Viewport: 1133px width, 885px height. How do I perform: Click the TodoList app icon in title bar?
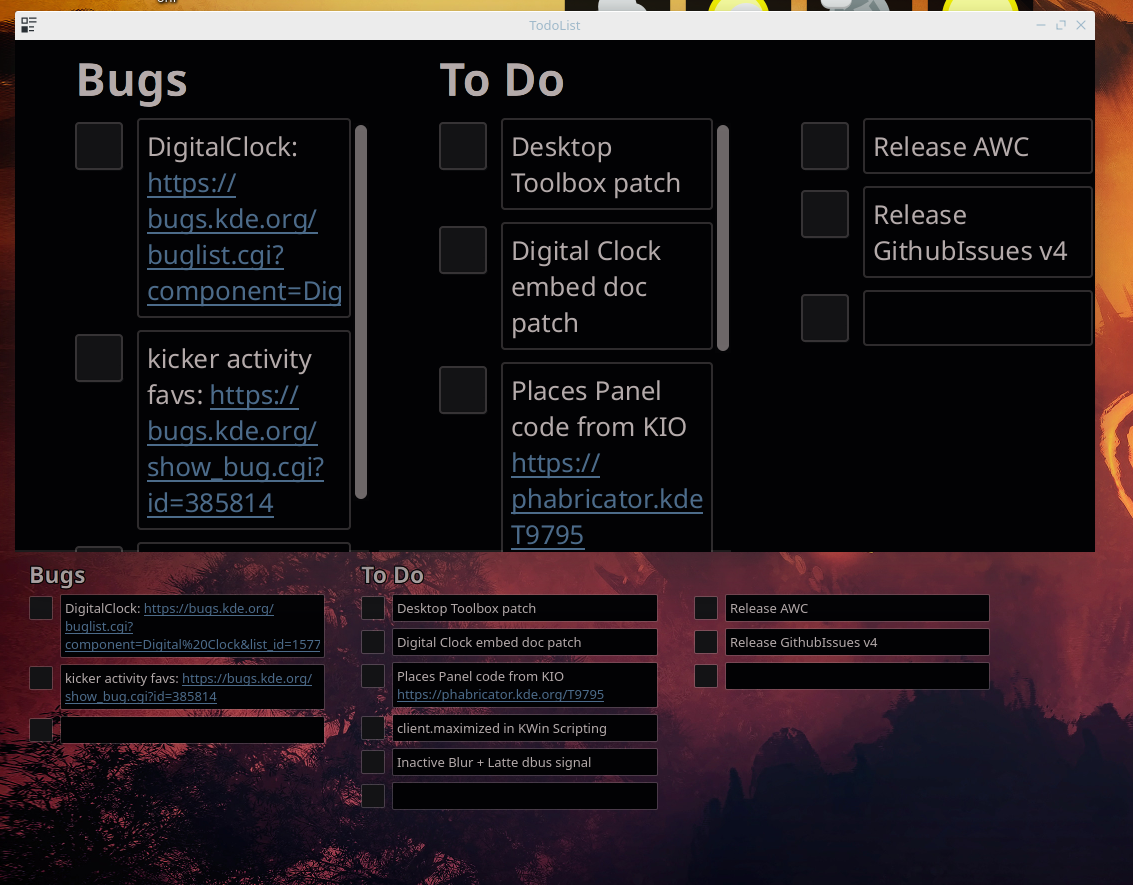tap(29, 25)
